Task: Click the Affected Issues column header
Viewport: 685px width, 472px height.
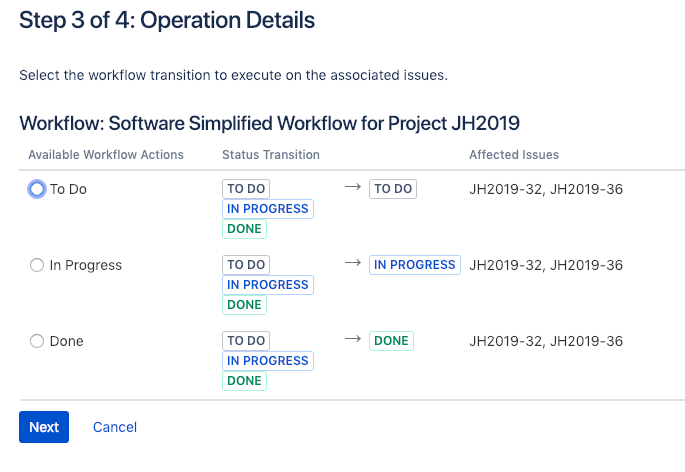Action: [x=514, y=155]
